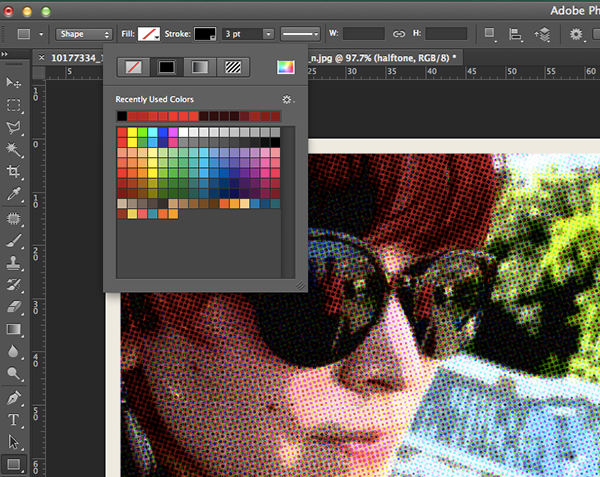Image resolution: width=600 pixels, height=477 pixels.
Task: Select the Type tool
Action: click(x=14, y=419)
